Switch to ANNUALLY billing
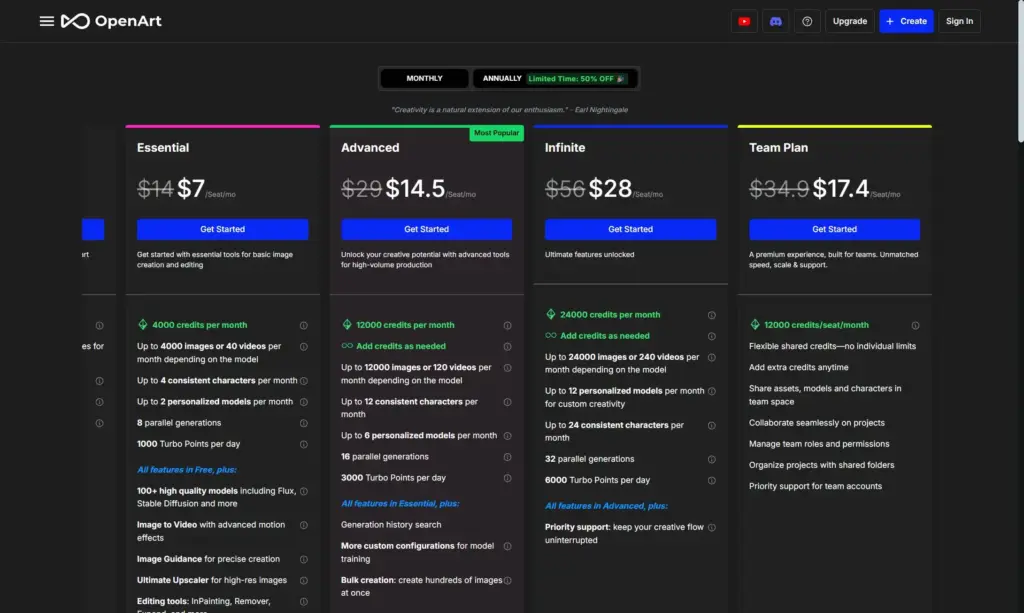The width and height of the screenshot is (1024, 613). point(554,78)
